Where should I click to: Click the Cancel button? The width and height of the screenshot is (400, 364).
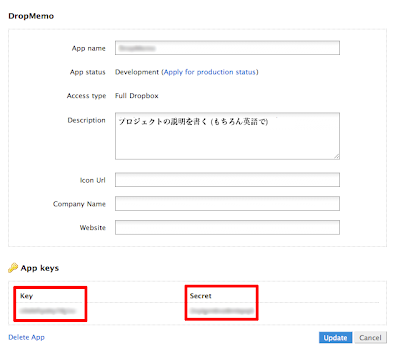(370, 338)
